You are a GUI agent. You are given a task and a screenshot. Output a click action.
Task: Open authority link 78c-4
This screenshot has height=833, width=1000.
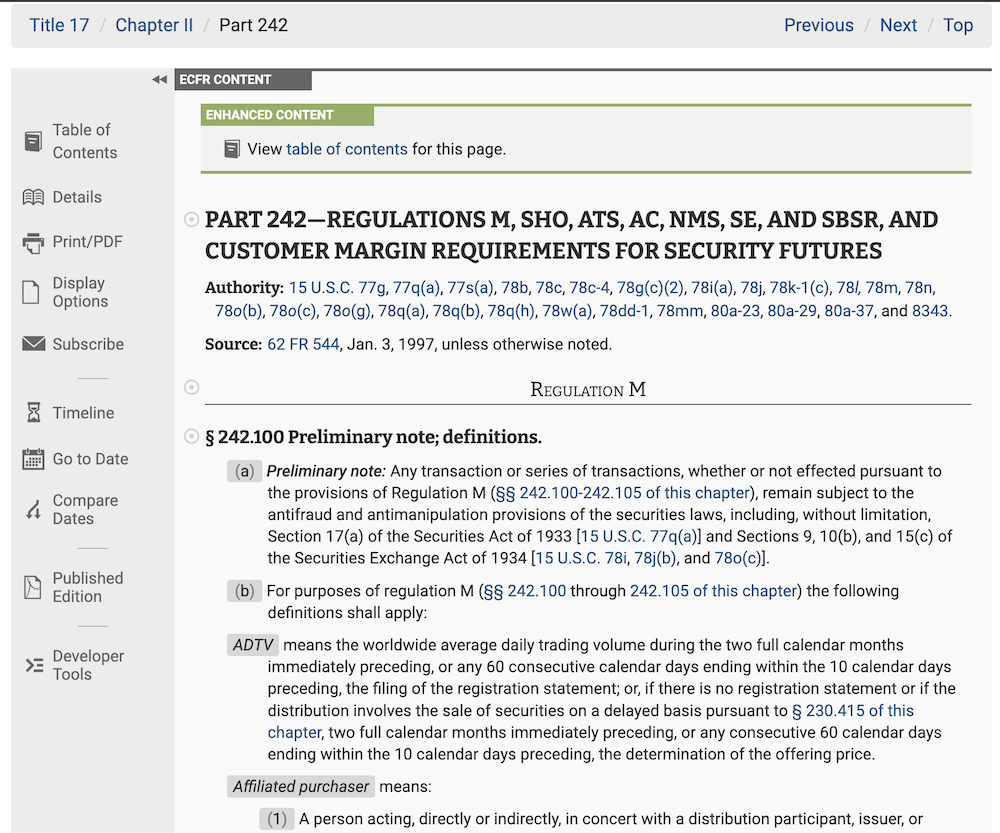pos(589,288)
